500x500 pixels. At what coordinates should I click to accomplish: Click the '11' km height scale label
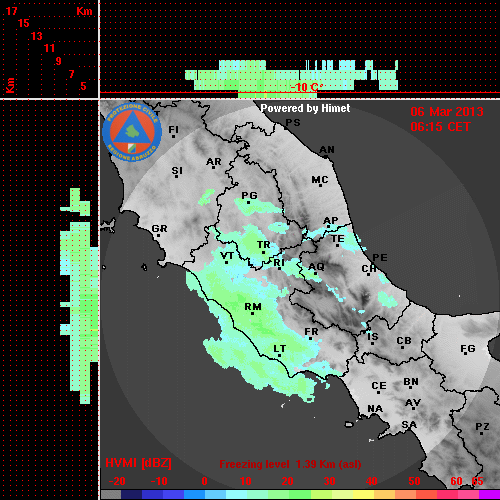point(49,48)
